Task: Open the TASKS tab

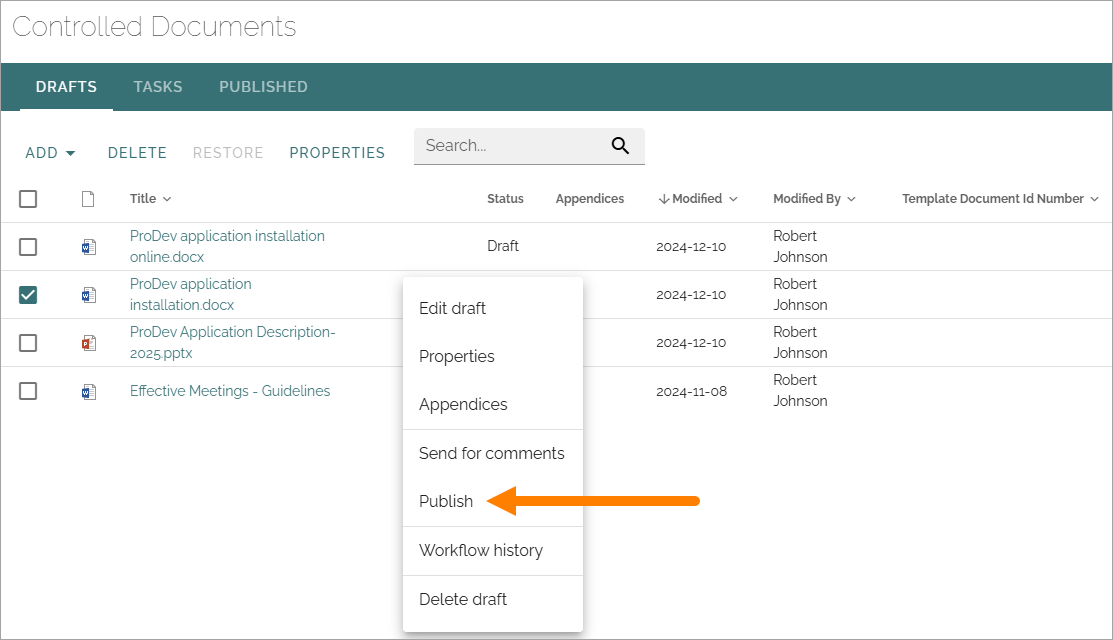Action: tap(158, 87)
